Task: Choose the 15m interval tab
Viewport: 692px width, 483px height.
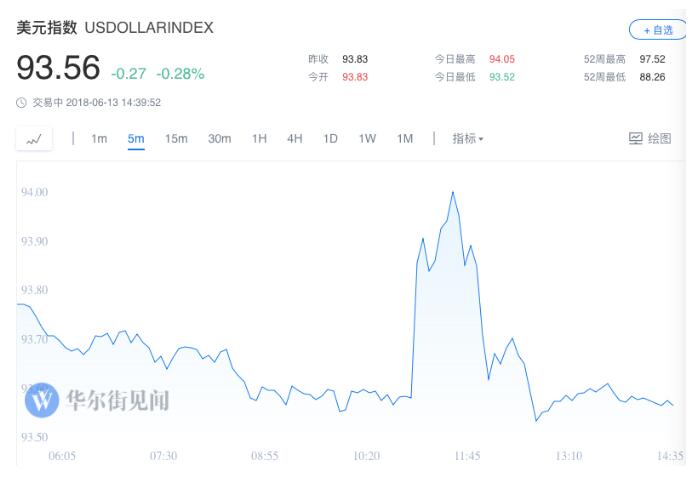Action: 176,138
